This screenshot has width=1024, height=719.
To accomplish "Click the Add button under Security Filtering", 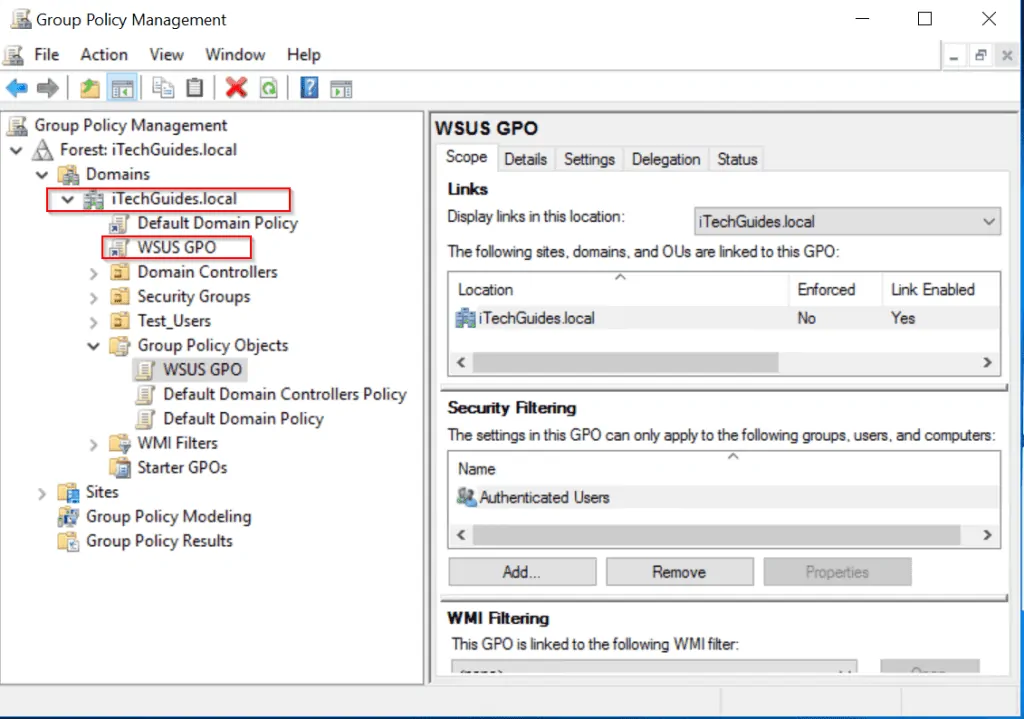I will coord(521,571).
